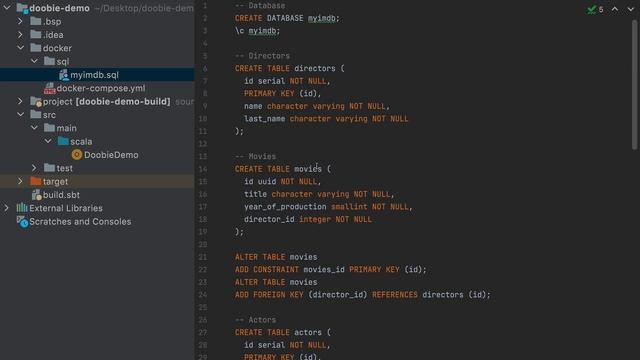
Task: Click 'uuid' type on the movies id line
Action: (267, 182)
